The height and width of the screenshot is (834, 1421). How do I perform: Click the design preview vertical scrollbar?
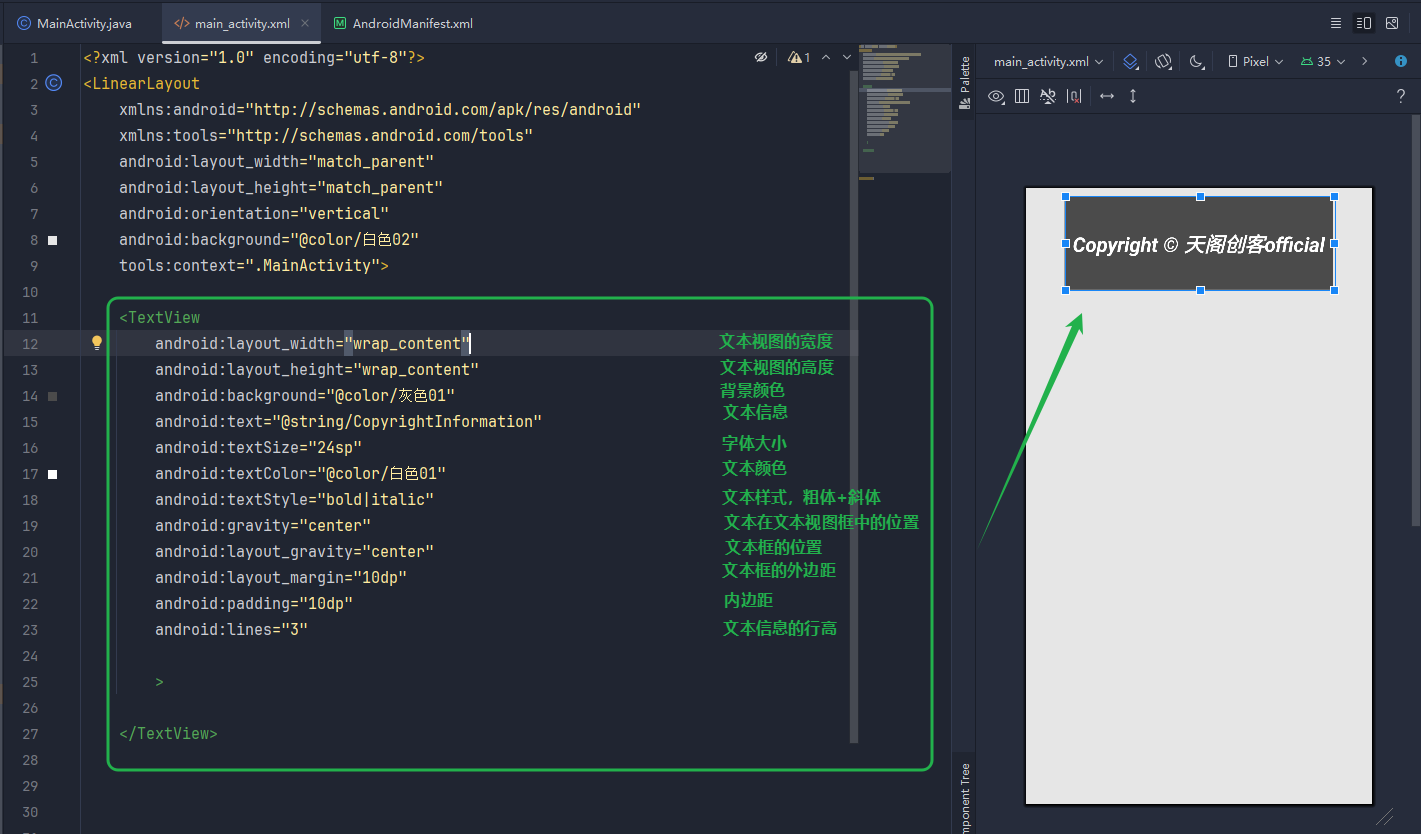[x=1415, y=320]
